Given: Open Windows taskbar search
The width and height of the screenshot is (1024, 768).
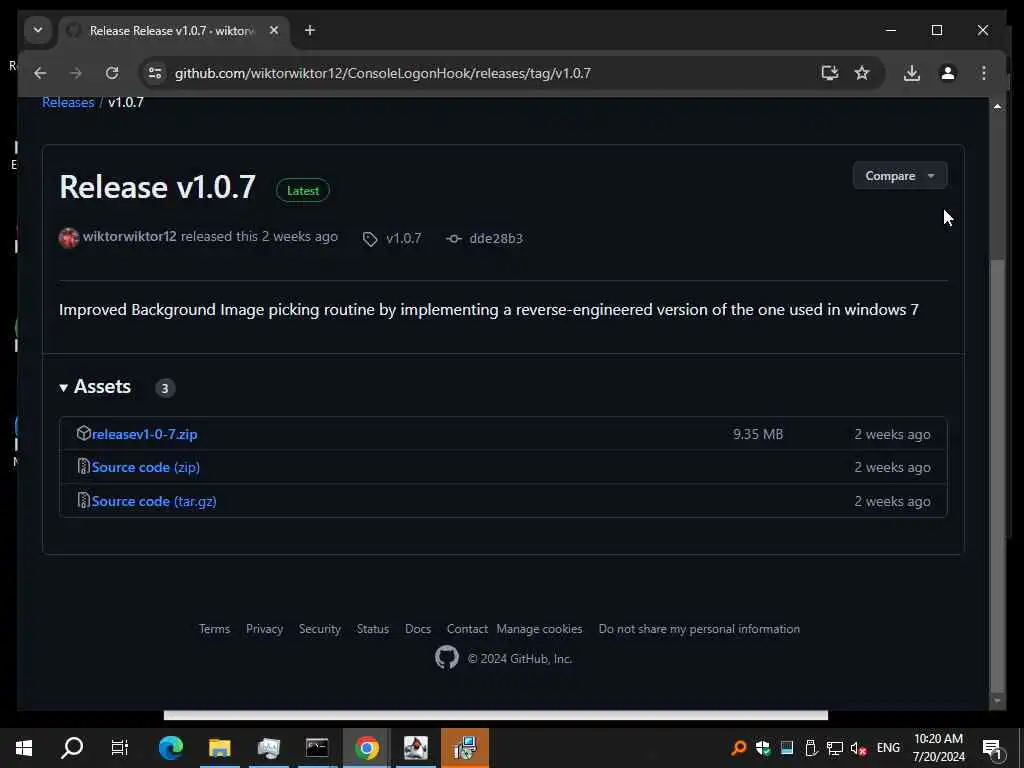Looking at the screenshot, I should (72, 748).
